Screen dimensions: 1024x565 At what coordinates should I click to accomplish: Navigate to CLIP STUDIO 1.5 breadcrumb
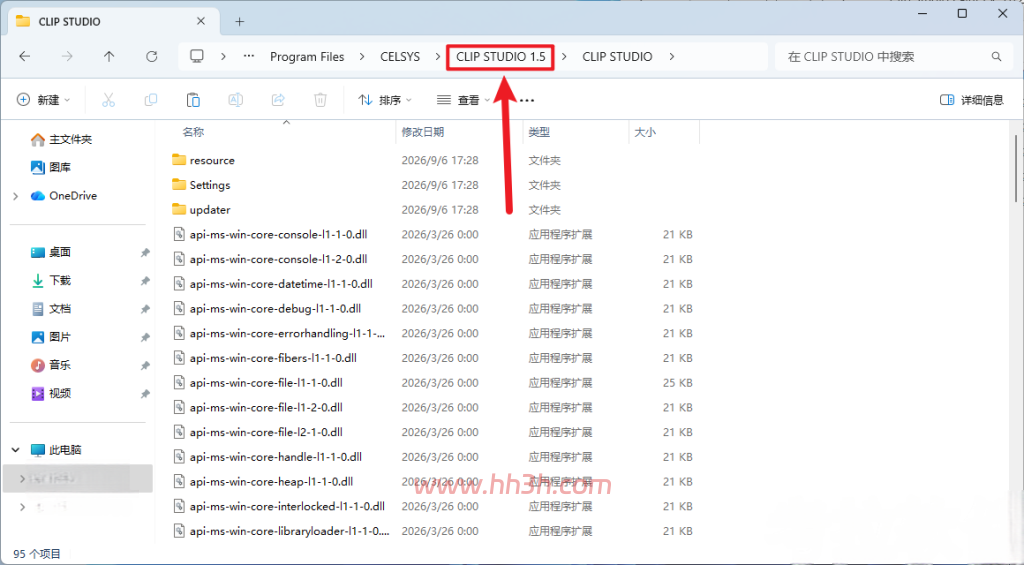pos(500,57)
